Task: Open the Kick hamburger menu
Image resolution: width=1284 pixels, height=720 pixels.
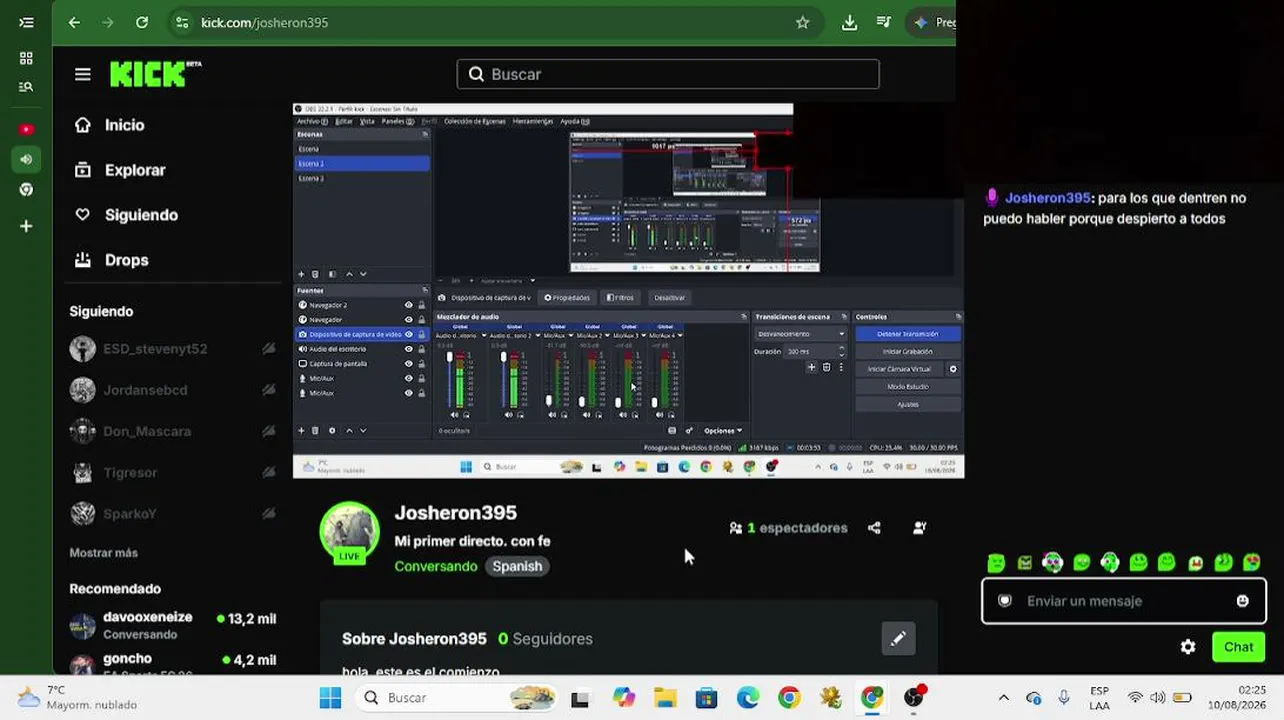Action: click(83, 74)
